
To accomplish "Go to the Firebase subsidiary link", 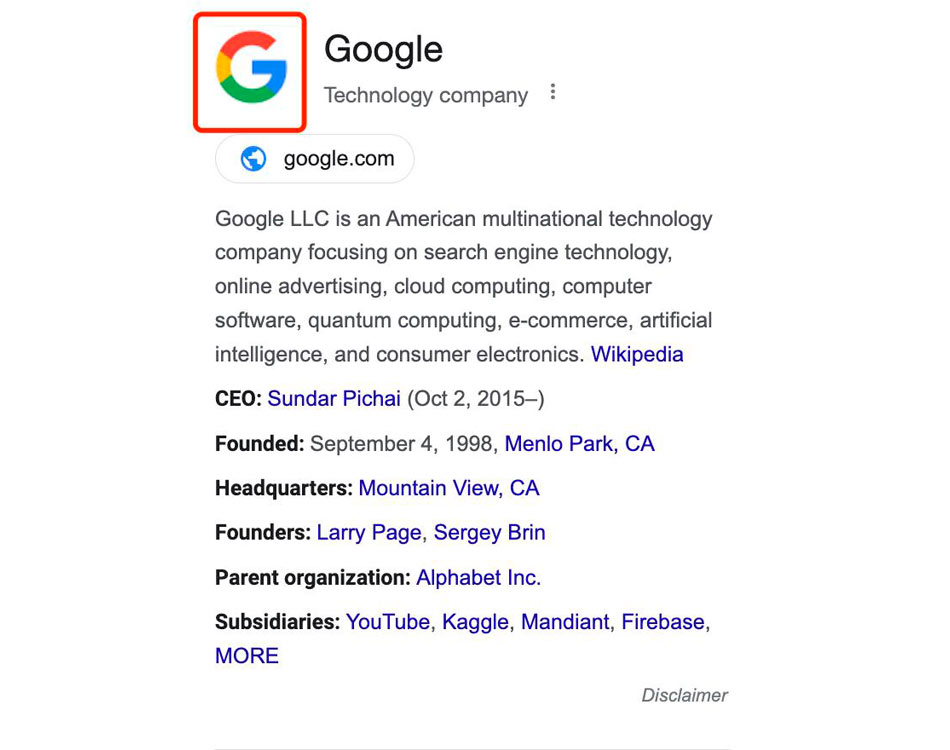I will [x=664, y=622].
